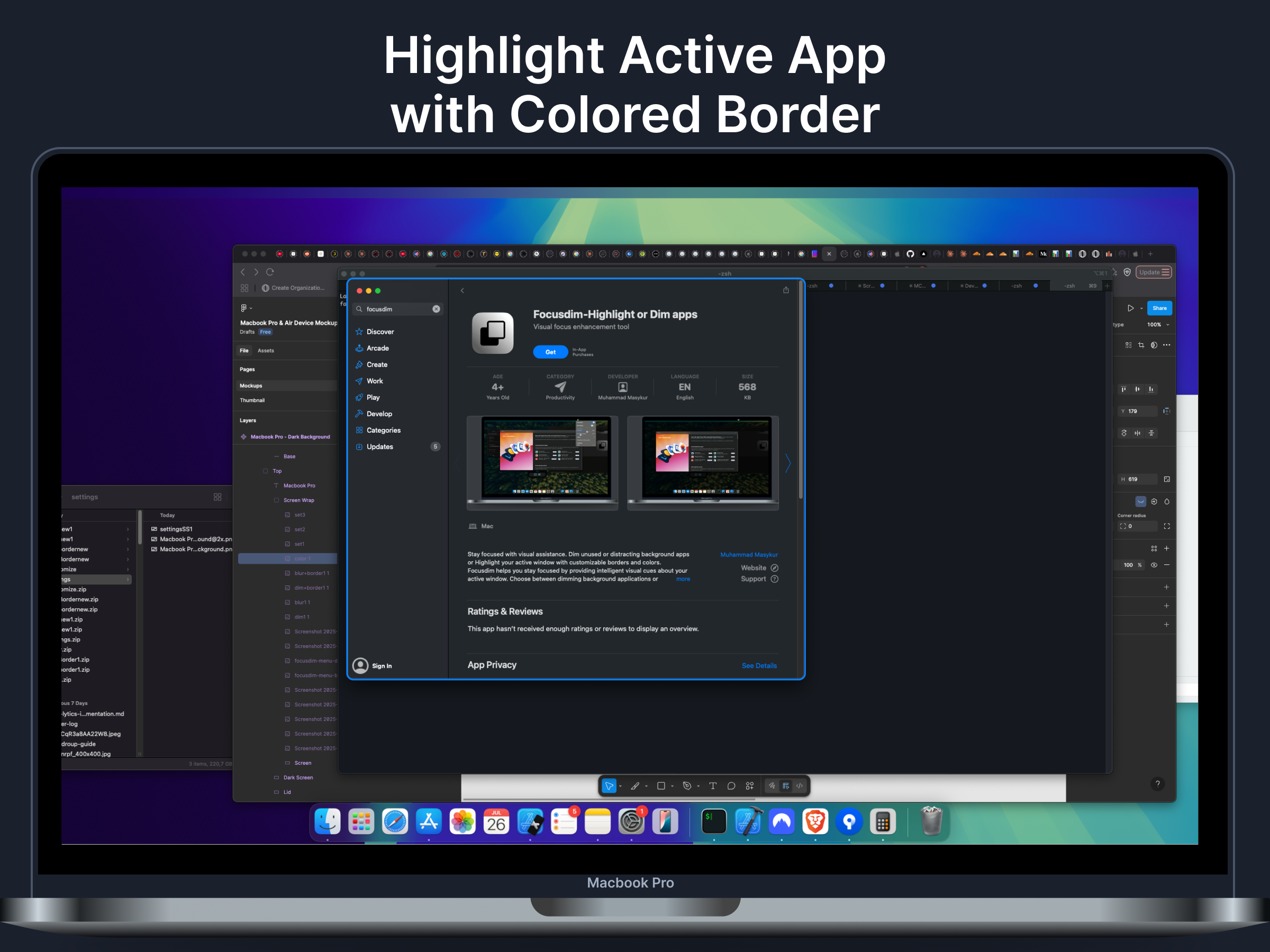Click the Focusdim app icon

[x=493, y=333]
